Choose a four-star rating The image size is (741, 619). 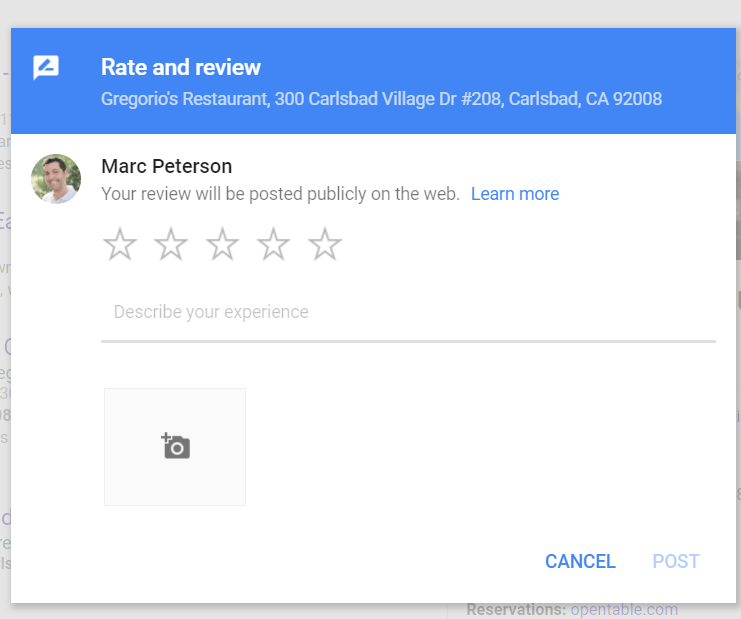pos(273,244)
